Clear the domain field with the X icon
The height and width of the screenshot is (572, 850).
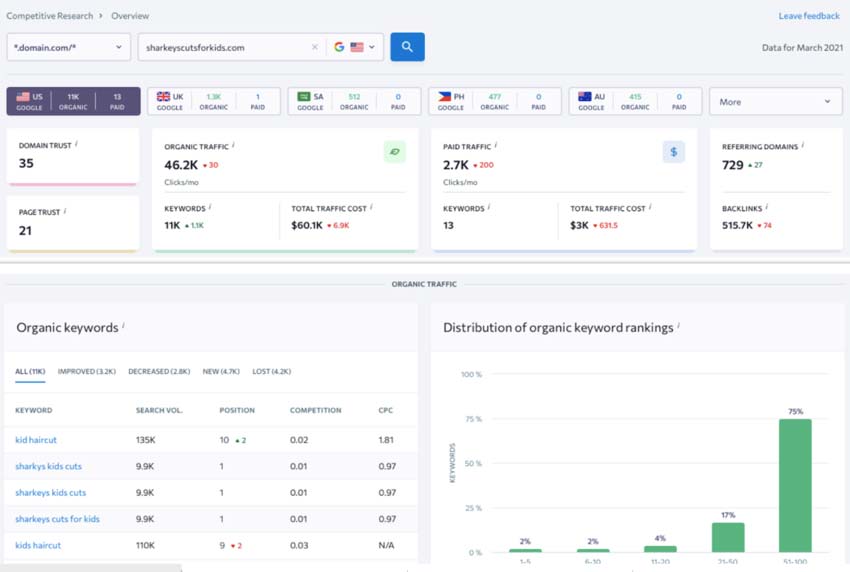(x=315, y=47)
